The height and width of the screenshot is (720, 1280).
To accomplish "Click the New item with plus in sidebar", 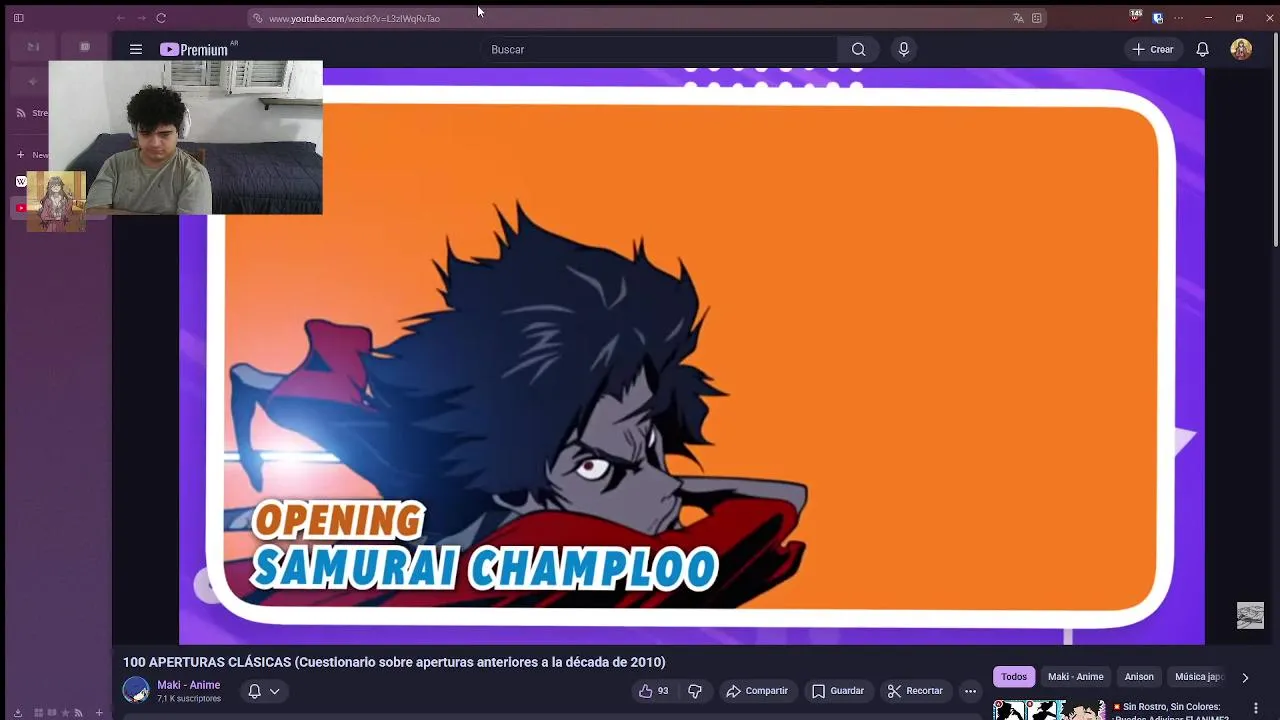I will [32, 155].
